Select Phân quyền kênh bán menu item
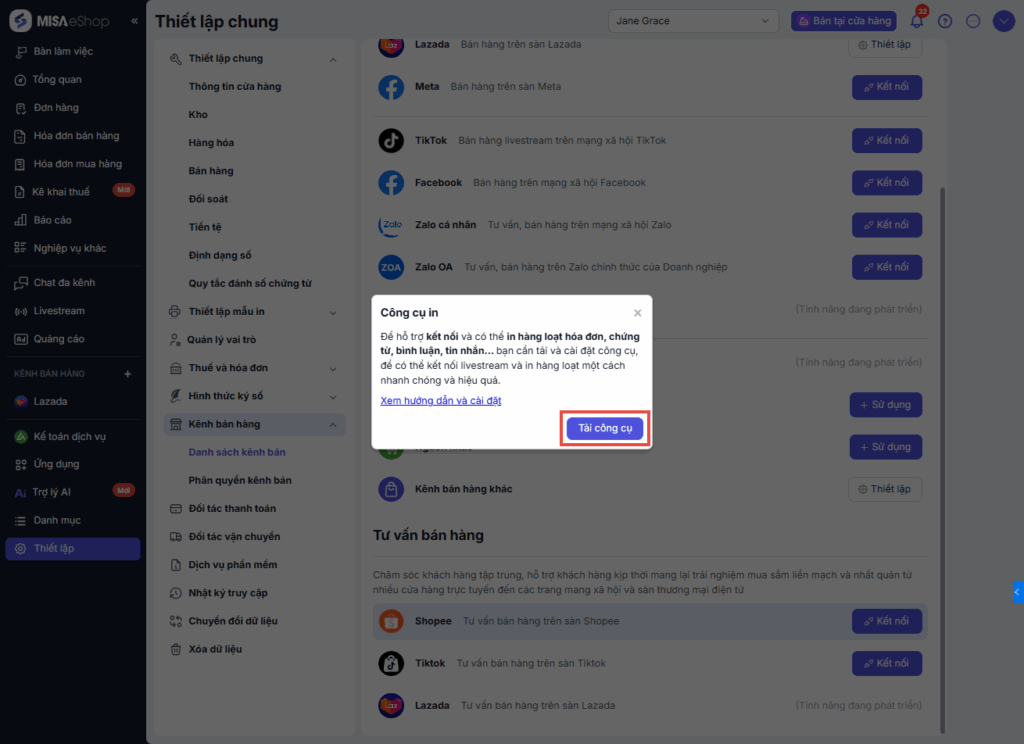This screenshot has width=1024, height=744. (240, 481)
